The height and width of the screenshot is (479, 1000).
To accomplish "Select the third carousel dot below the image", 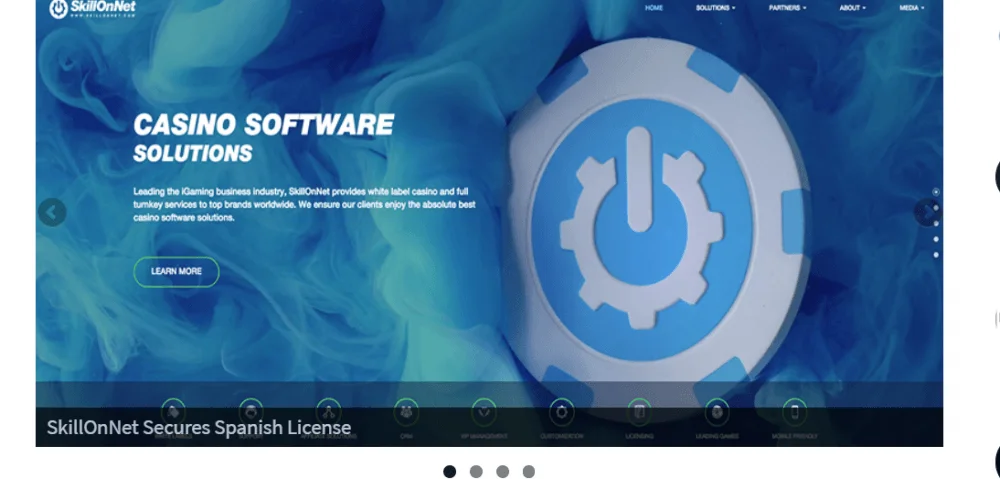I will click(503, 471).
